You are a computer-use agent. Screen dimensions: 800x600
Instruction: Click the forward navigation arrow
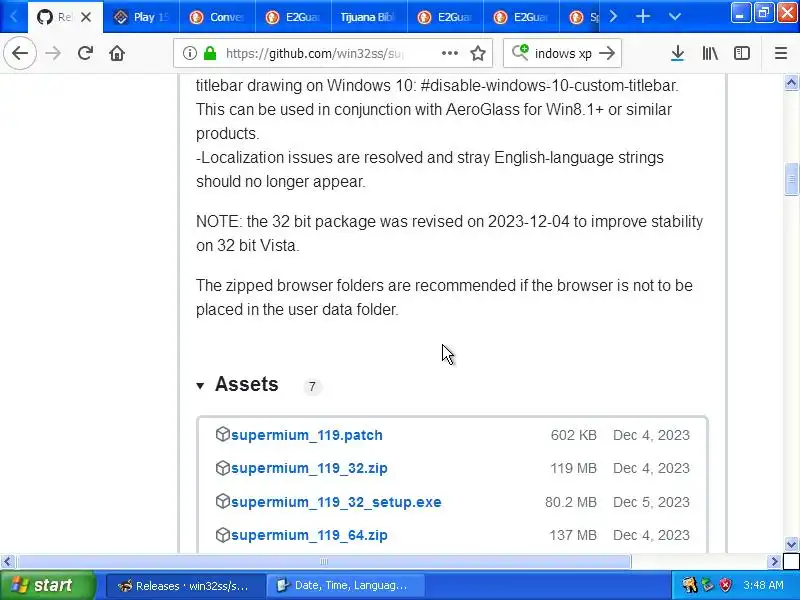53,53
